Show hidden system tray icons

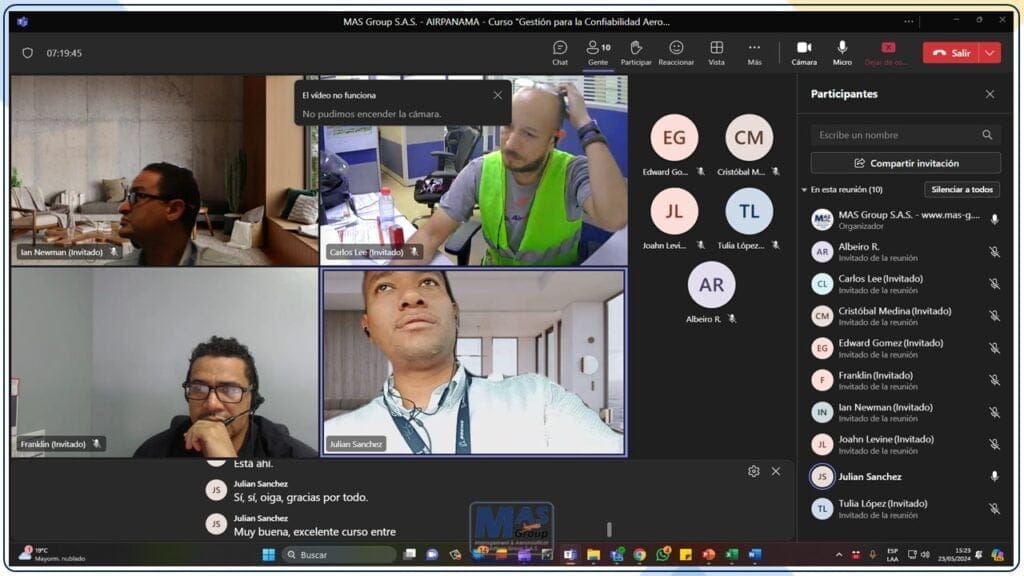tap(838, 554)
